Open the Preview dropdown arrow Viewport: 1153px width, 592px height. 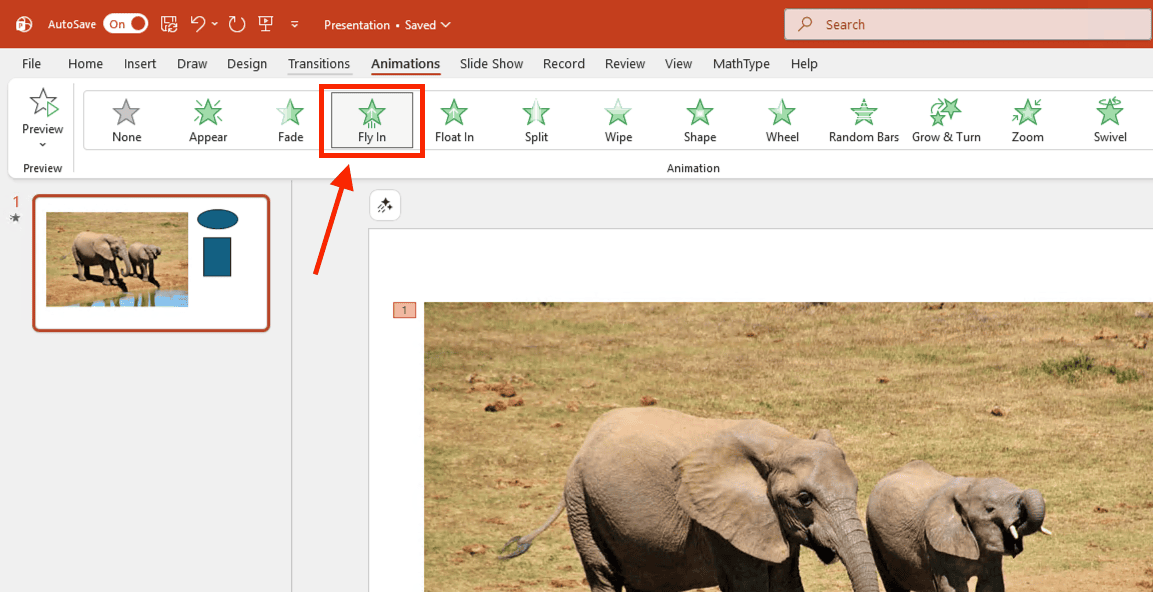[x=42, y=144]
